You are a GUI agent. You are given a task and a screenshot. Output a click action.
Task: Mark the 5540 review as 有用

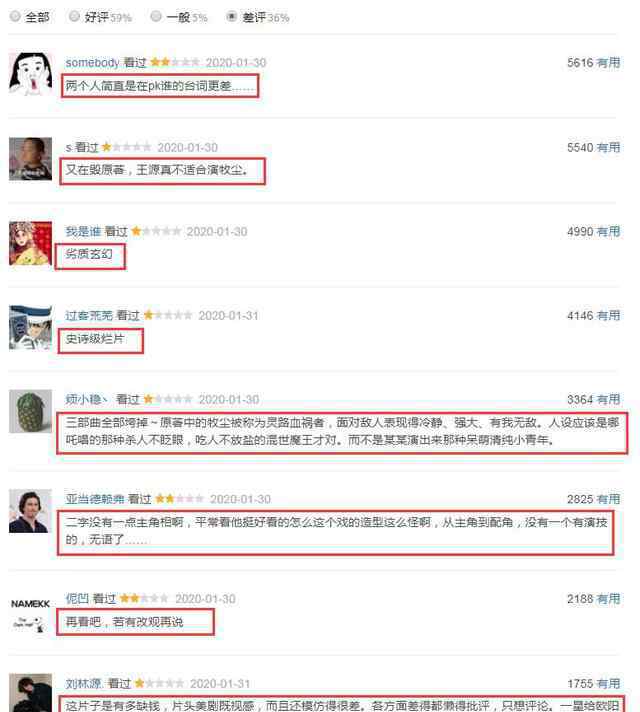(608, 148)
